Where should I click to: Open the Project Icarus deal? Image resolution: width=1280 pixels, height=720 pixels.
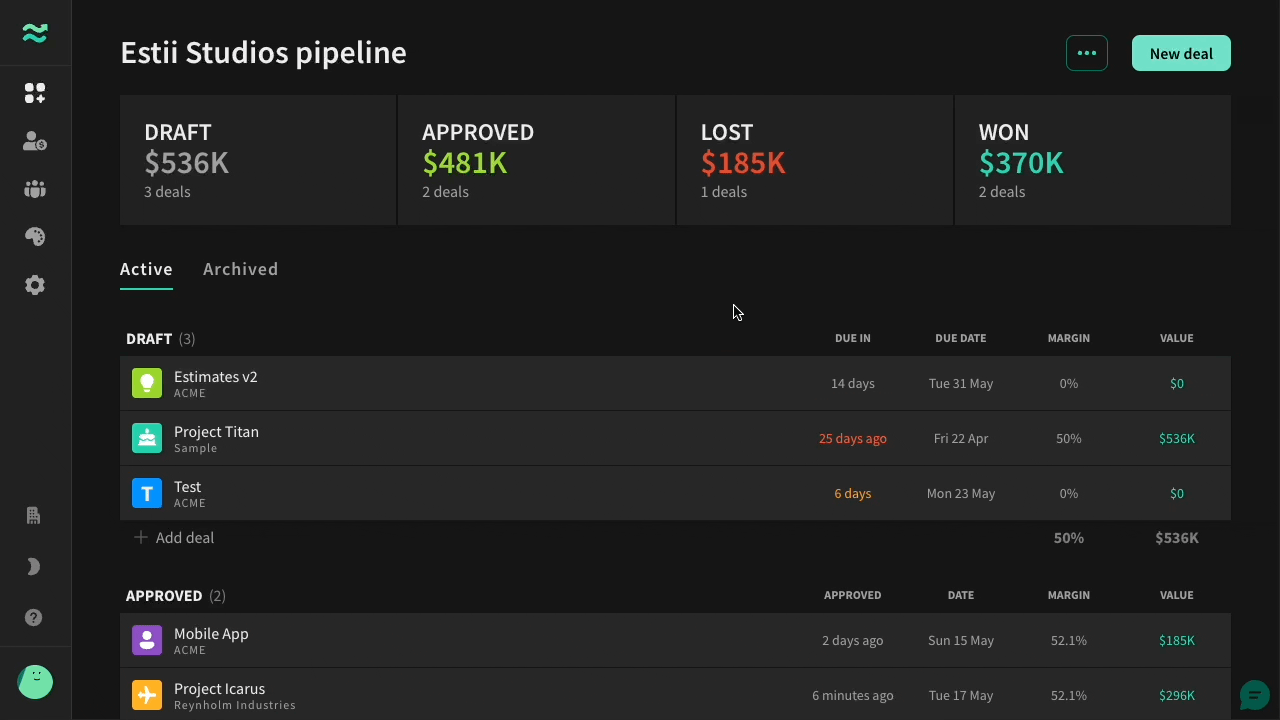[x=675, y=695]
